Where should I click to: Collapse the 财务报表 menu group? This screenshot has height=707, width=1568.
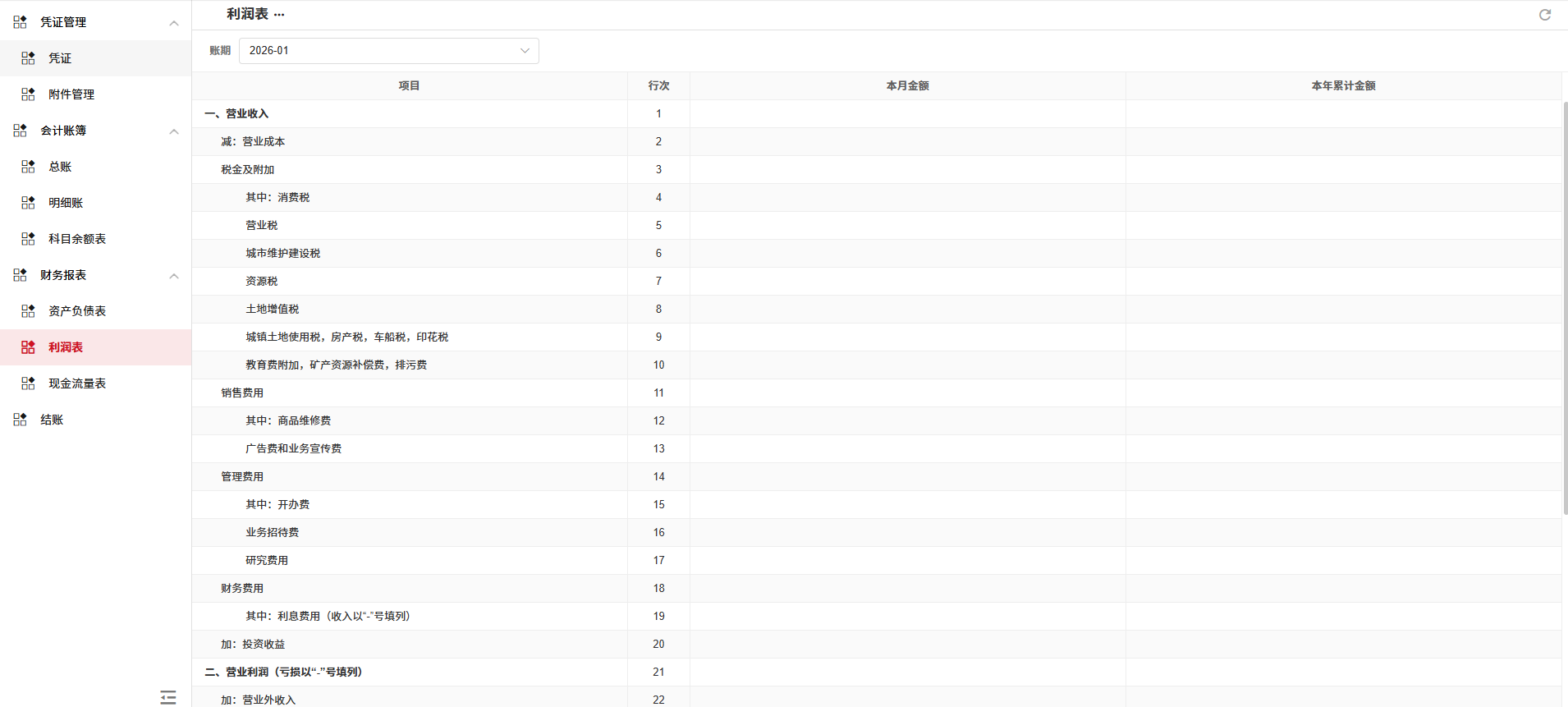click(174, 276)
